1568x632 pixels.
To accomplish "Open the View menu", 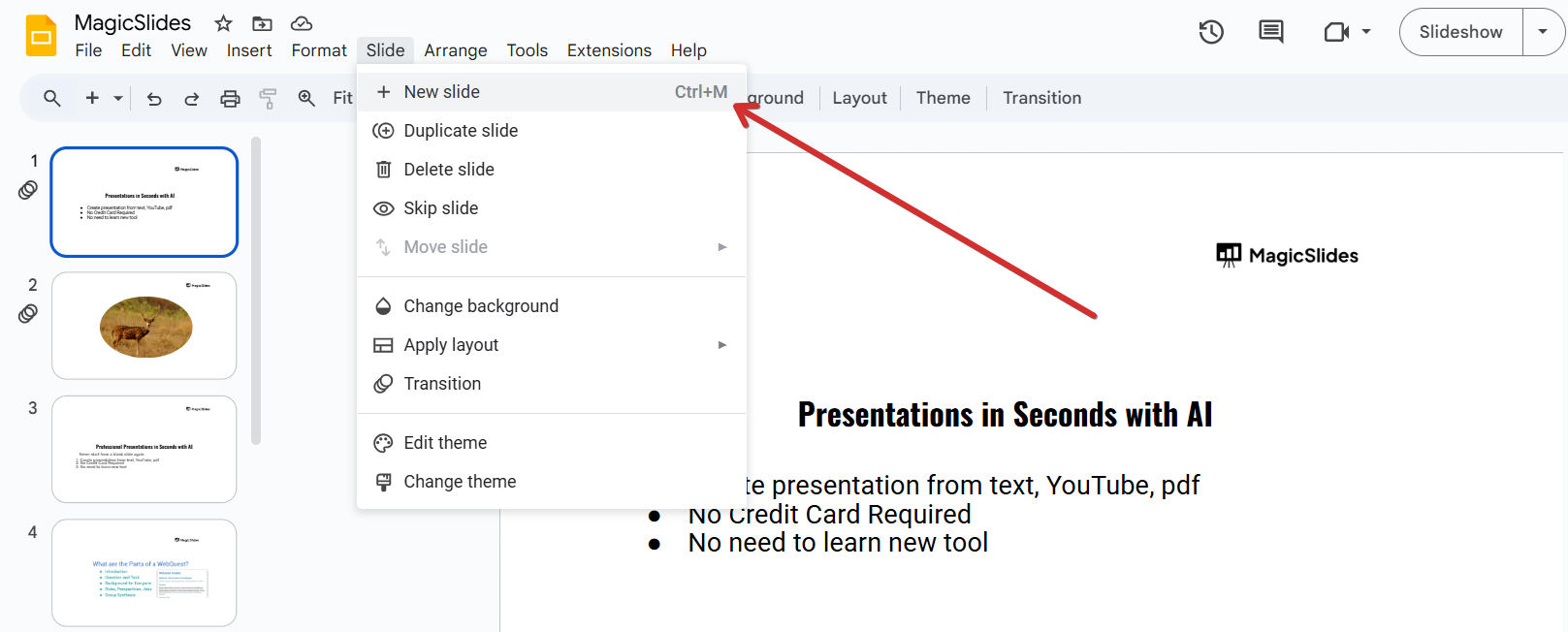I will (189, 50).
